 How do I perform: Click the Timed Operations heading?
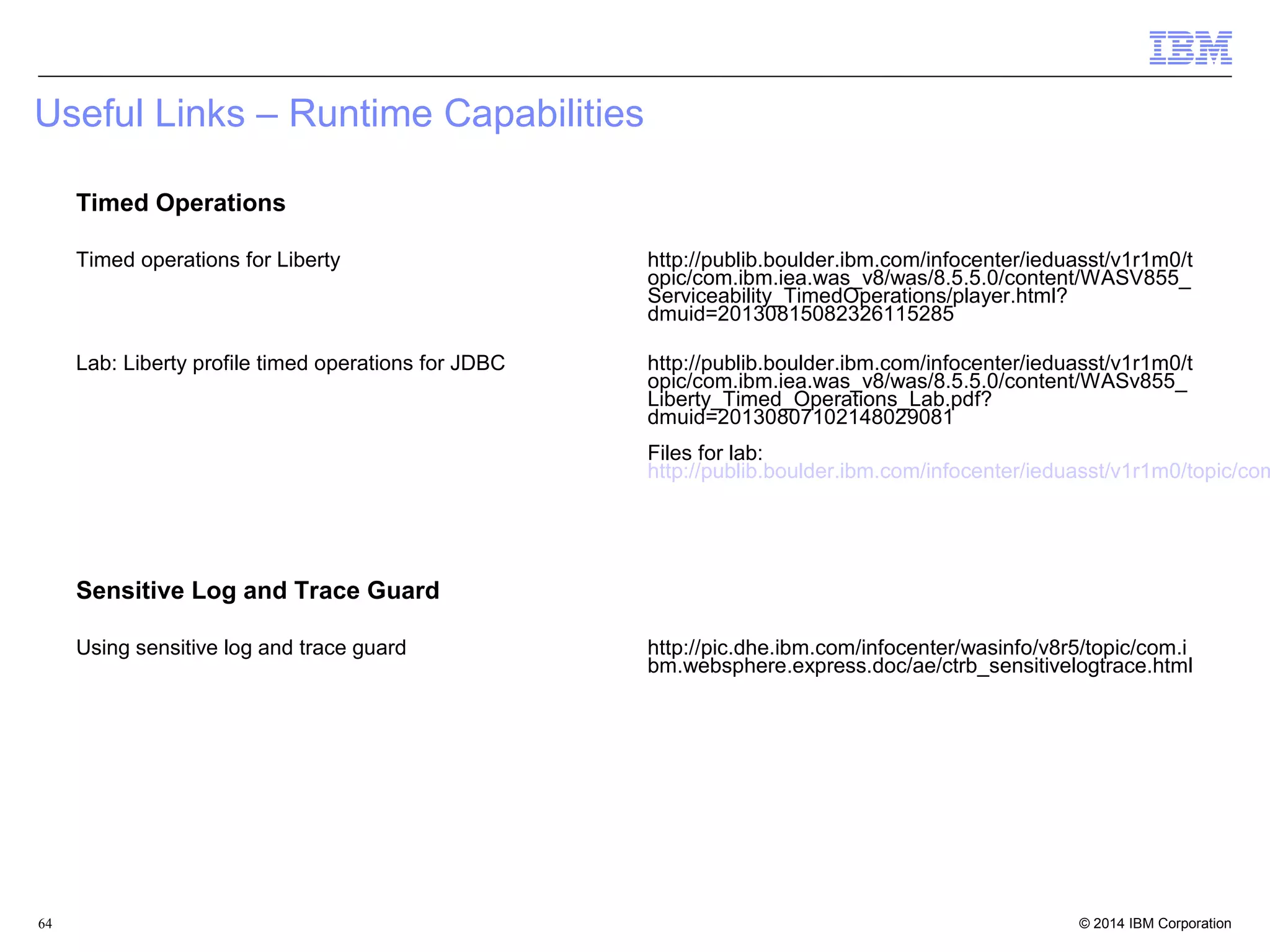click(x=180, y=203)
